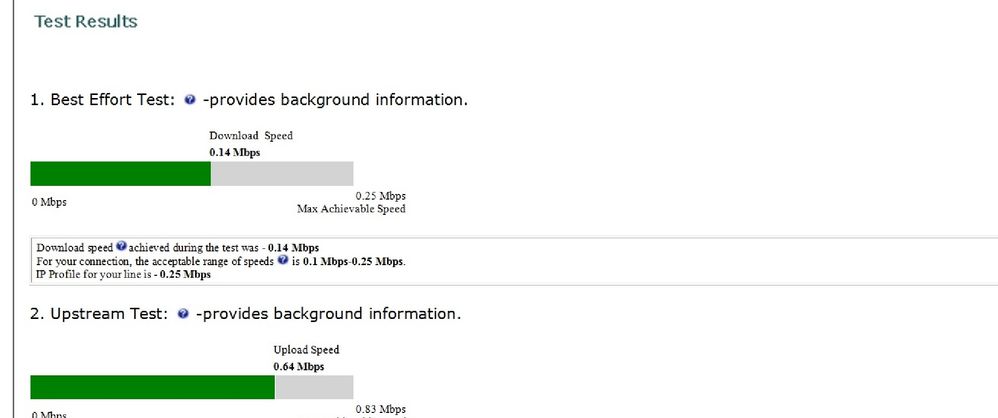This screenshot has width=998, height=418.
Task: Click bold '0.14 Mbps' value above download bar
Action: 235,153
